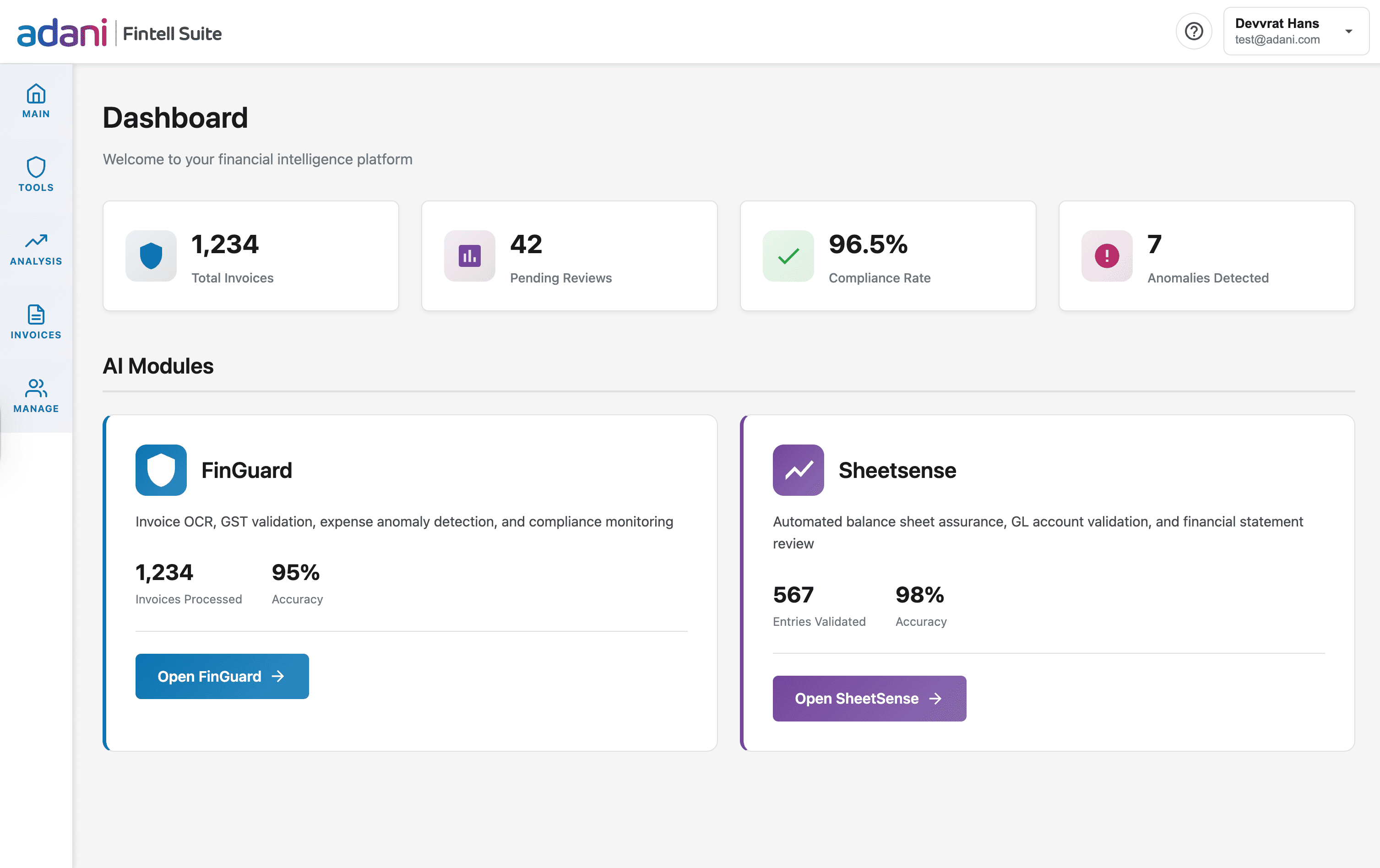
Task: Open SheetSense module
Action: [869, 698]
